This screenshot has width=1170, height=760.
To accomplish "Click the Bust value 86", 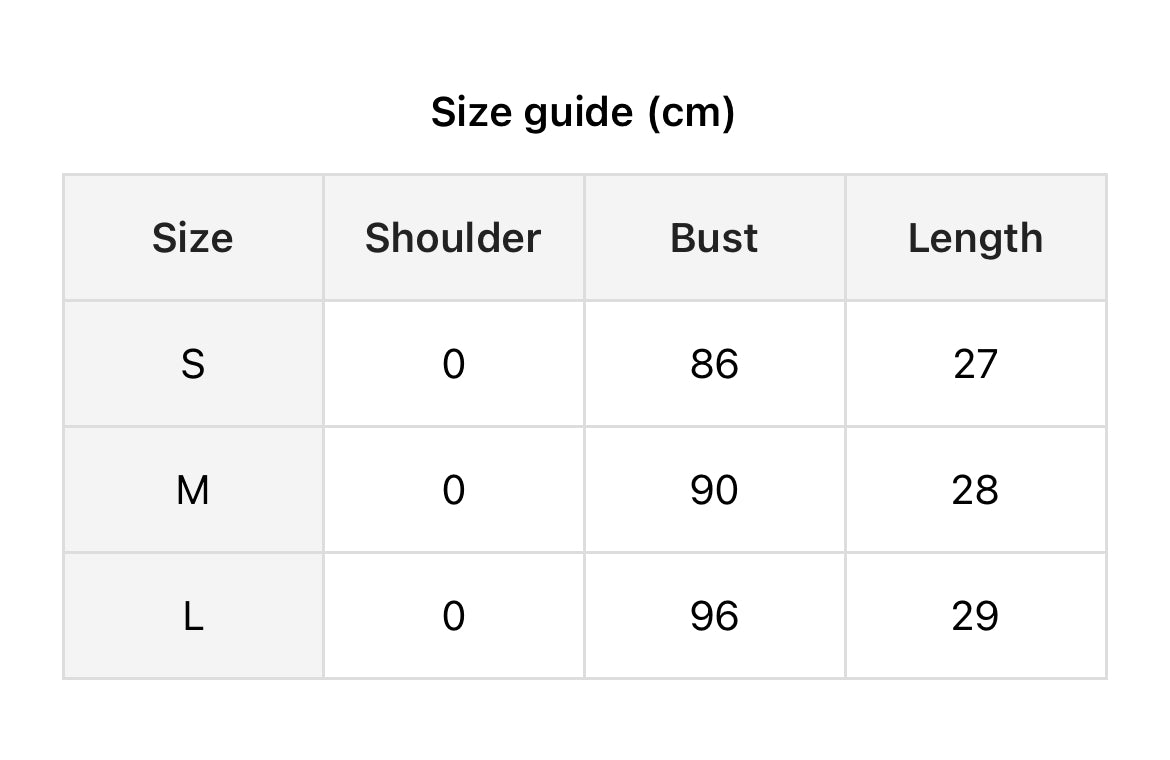I will point(714,364).
